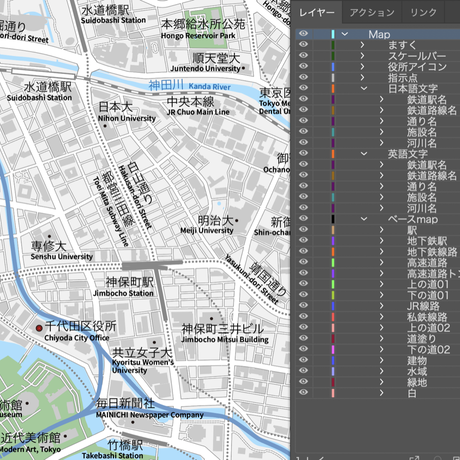Expand the 下の道02 sublayer
460x460 pixels.
tap(382, 349)
